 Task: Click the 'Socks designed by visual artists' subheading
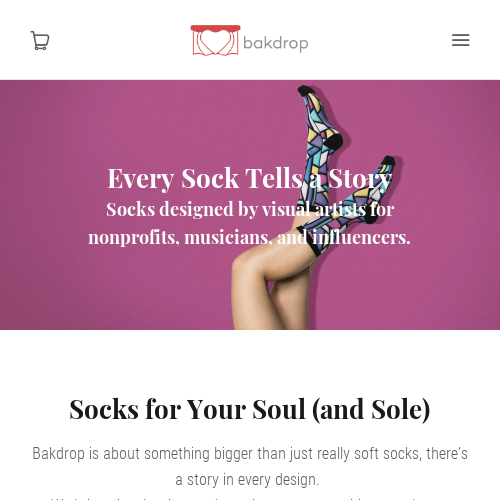click(249, 223)
